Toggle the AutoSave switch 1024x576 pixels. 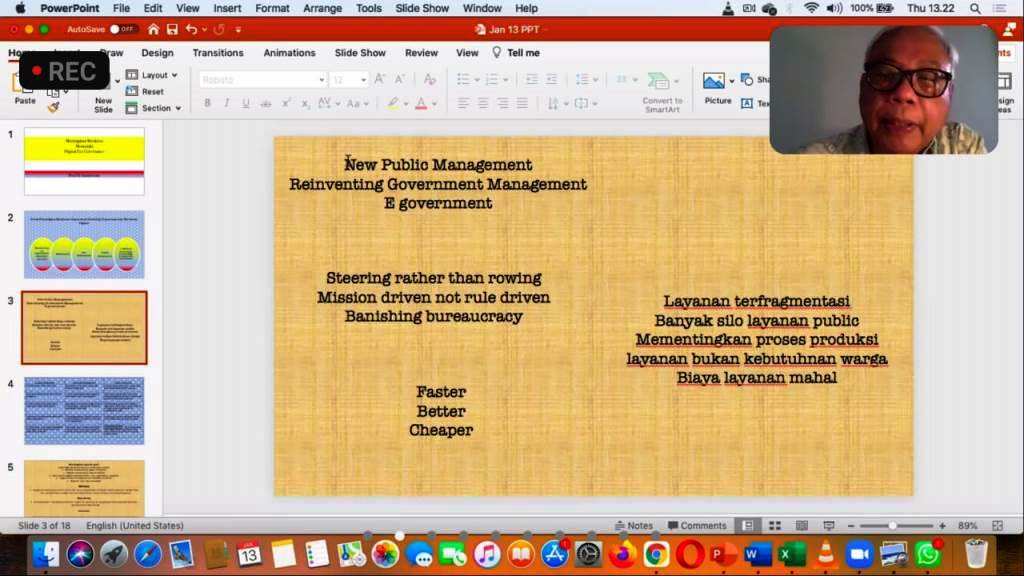(x=123, y=30)
